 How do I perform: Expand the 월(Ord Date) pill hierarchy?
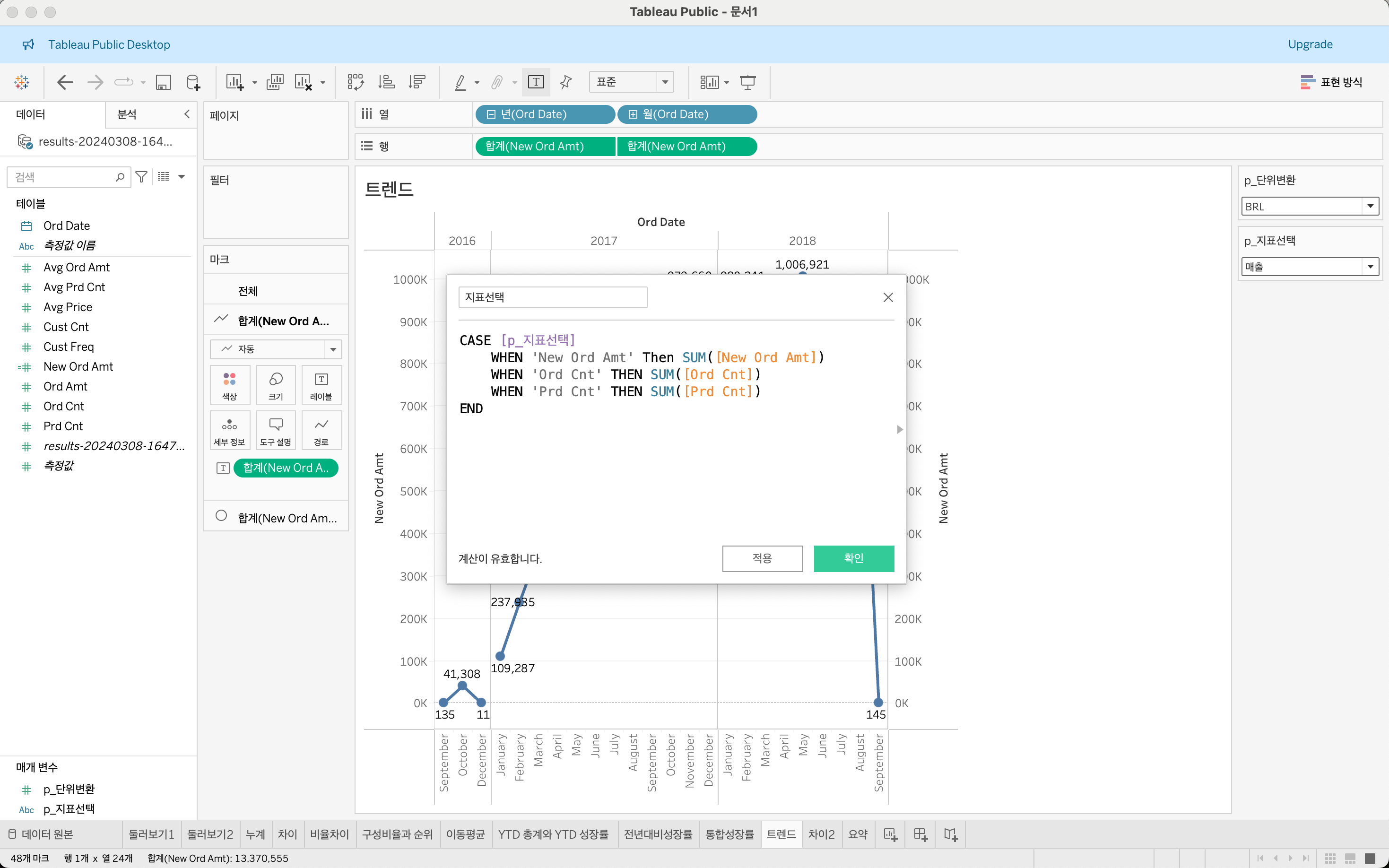click(x=633, y=114)
